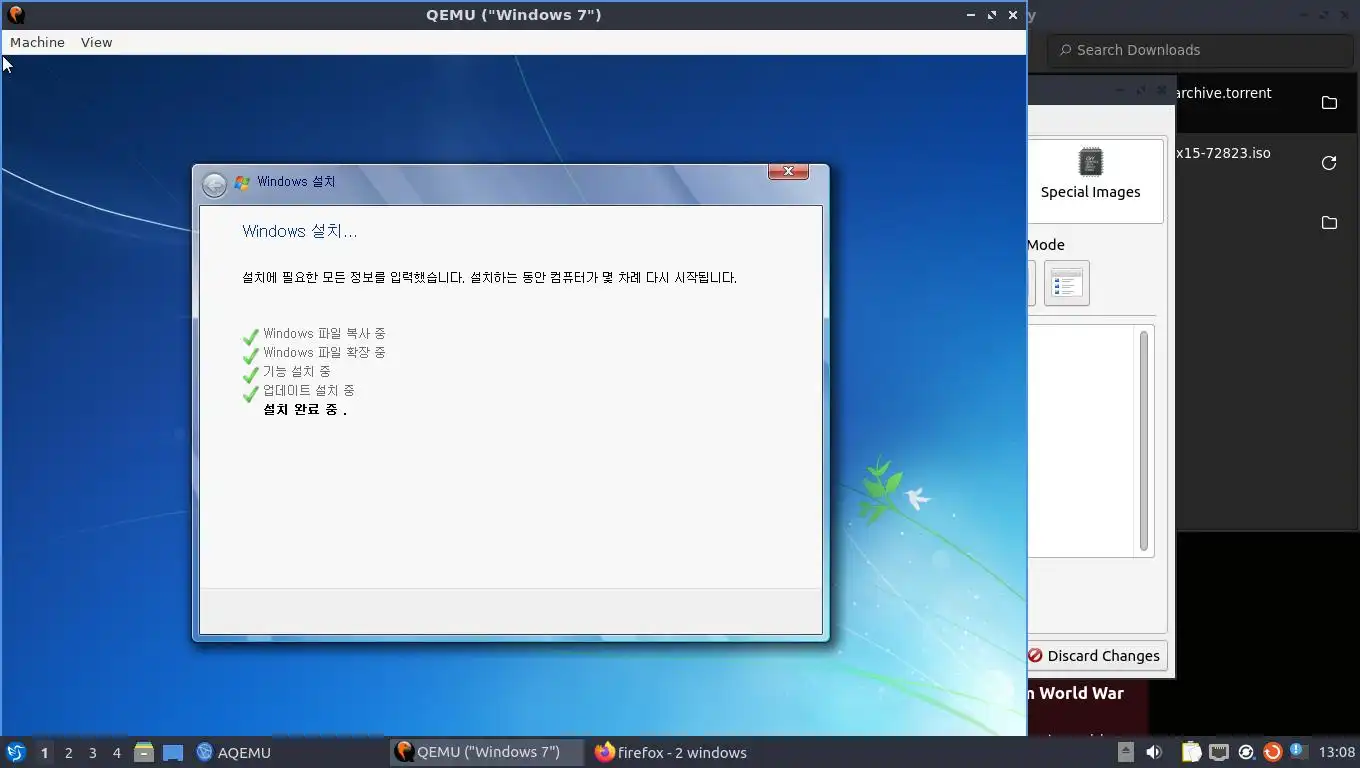Switch to the list view mode icon
Viewport: 1360px width, 768px height.
tap(1066, 283)
